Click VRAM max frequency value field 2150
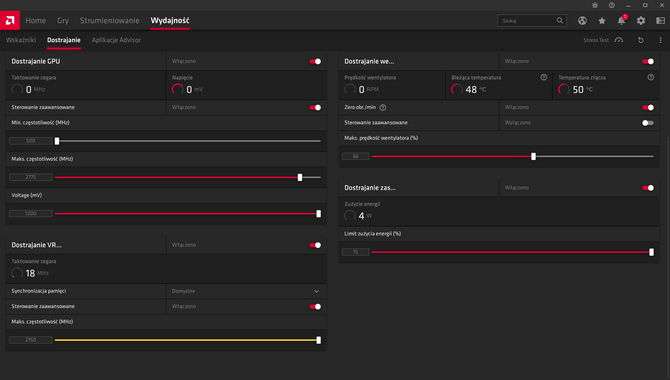The height and width of the screenshot is (380, 670). click(31, 340)
